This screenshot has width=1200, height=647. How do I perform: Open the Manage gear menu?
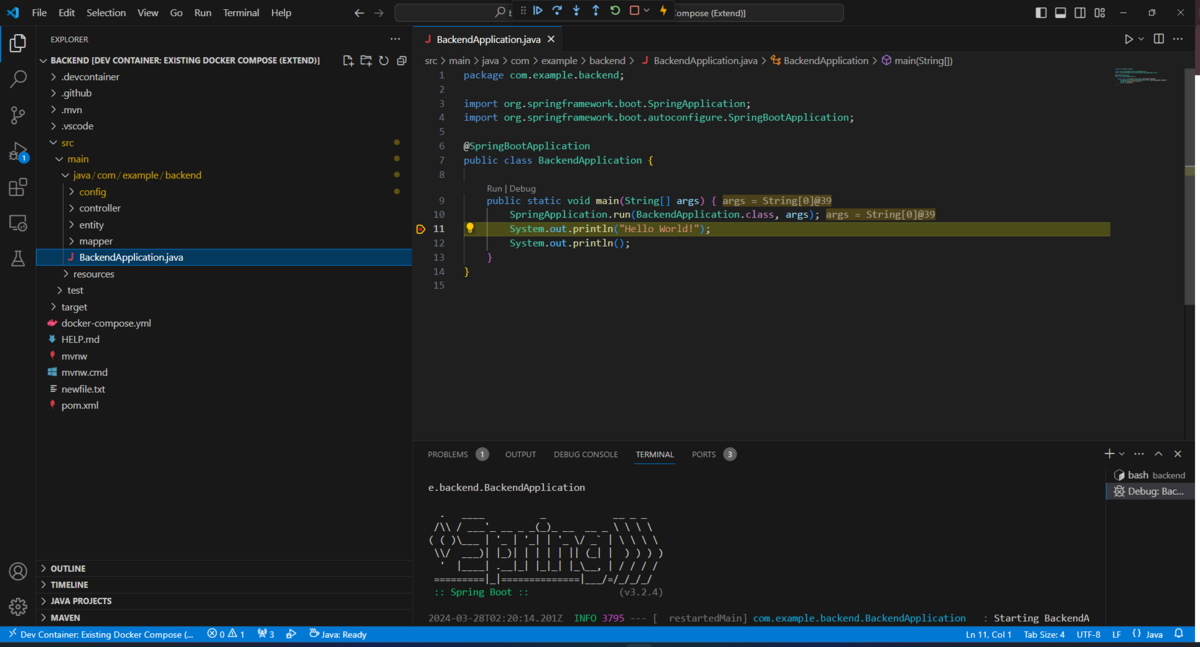click(x=18, y=607)
